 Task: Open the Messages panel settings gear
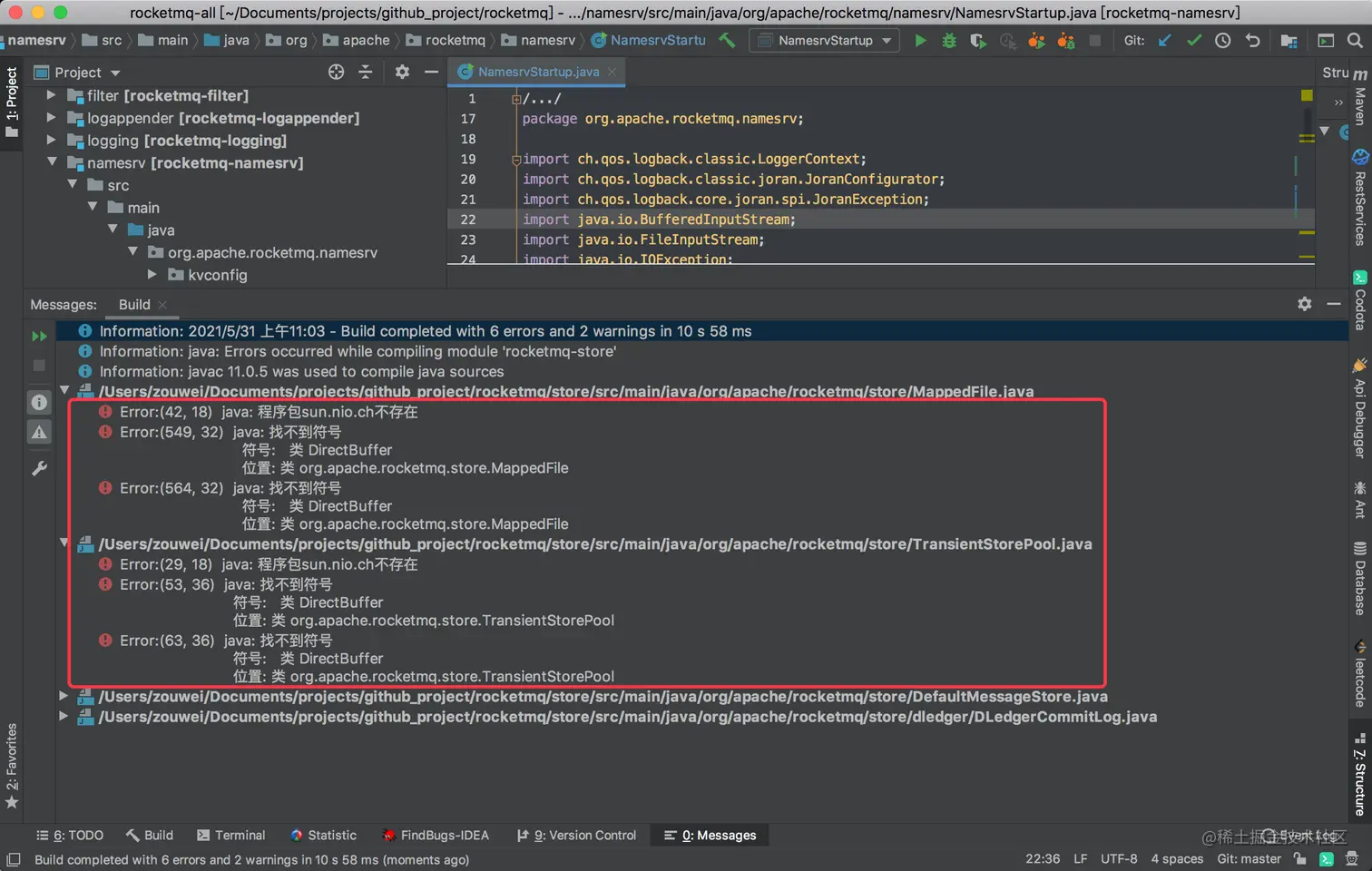[1304, 304]
